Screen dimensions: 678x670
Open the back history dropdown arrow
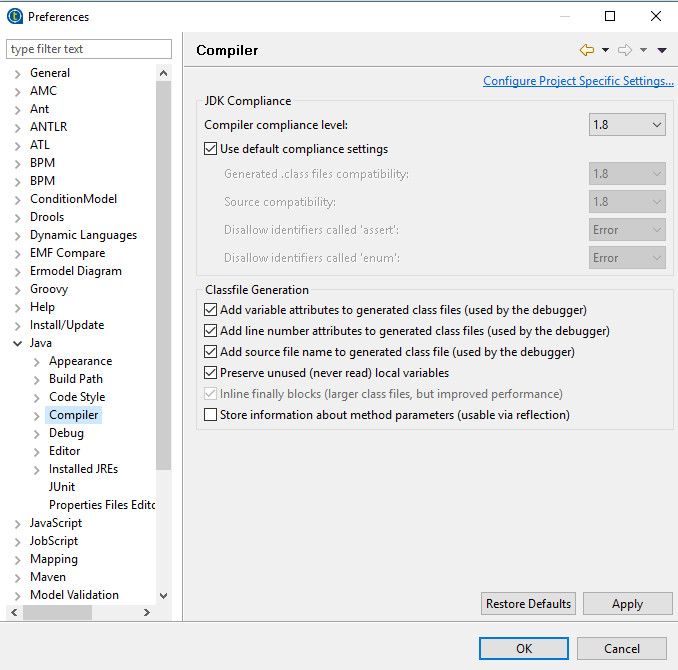pos(605,50)
